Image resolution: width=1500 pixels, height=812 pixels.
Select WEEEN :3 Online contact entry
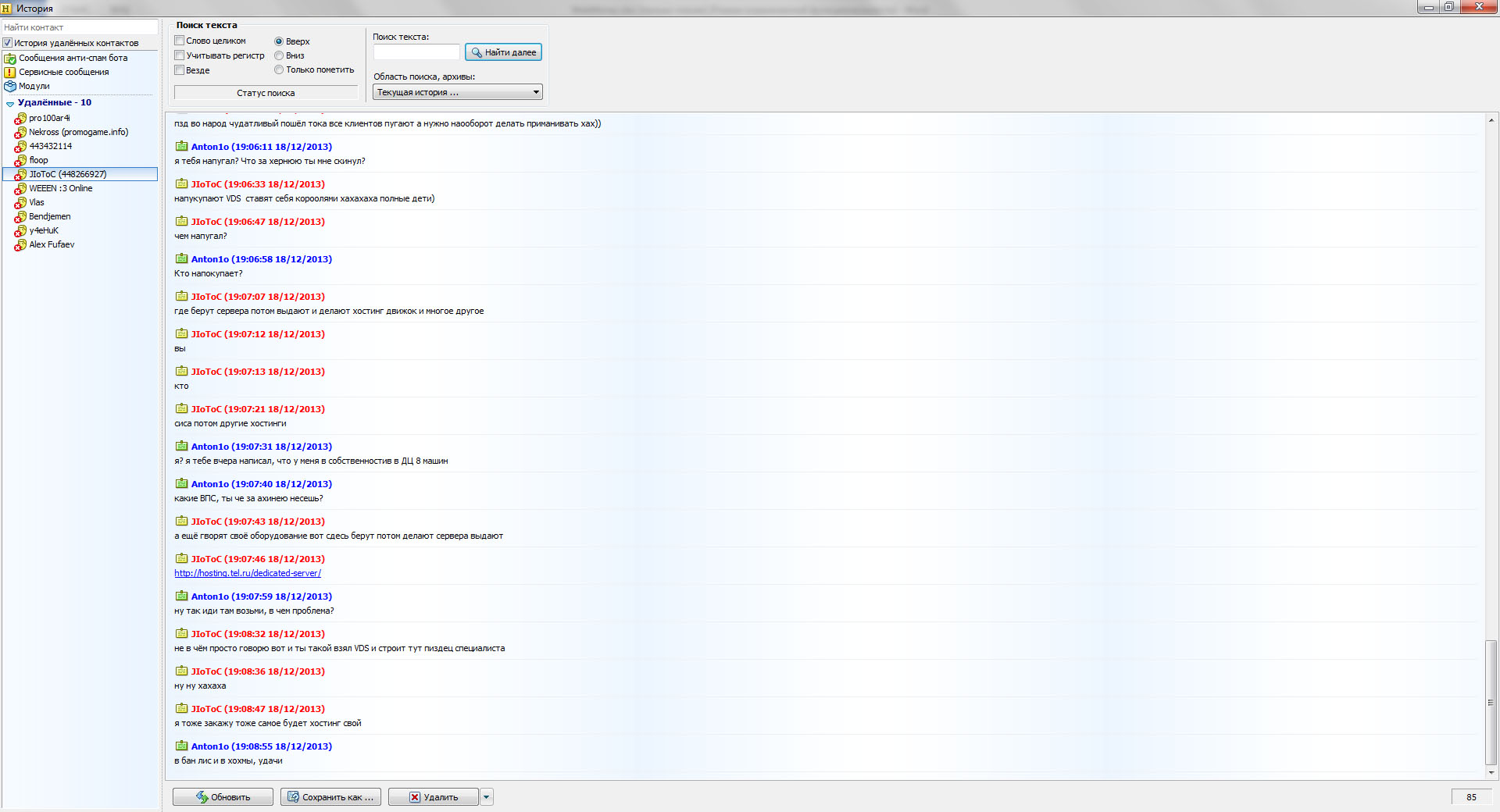point(60,188)
